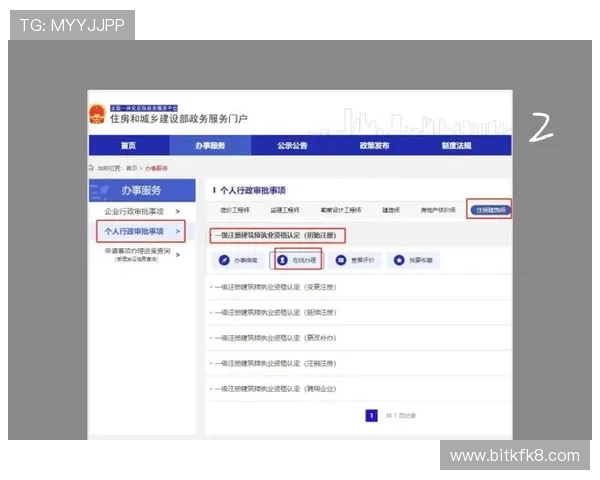This screenshot has width=600, height=480.
Task: Click the 查看评价 comment icon
Action: point(341,260)
